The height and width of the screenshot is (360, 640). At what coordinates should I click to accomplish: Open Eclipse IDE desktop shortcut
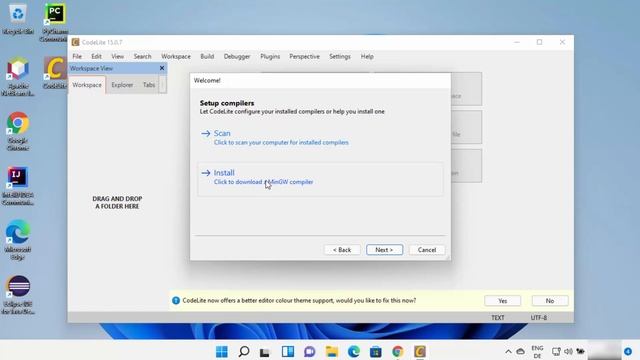click(18, 295)
